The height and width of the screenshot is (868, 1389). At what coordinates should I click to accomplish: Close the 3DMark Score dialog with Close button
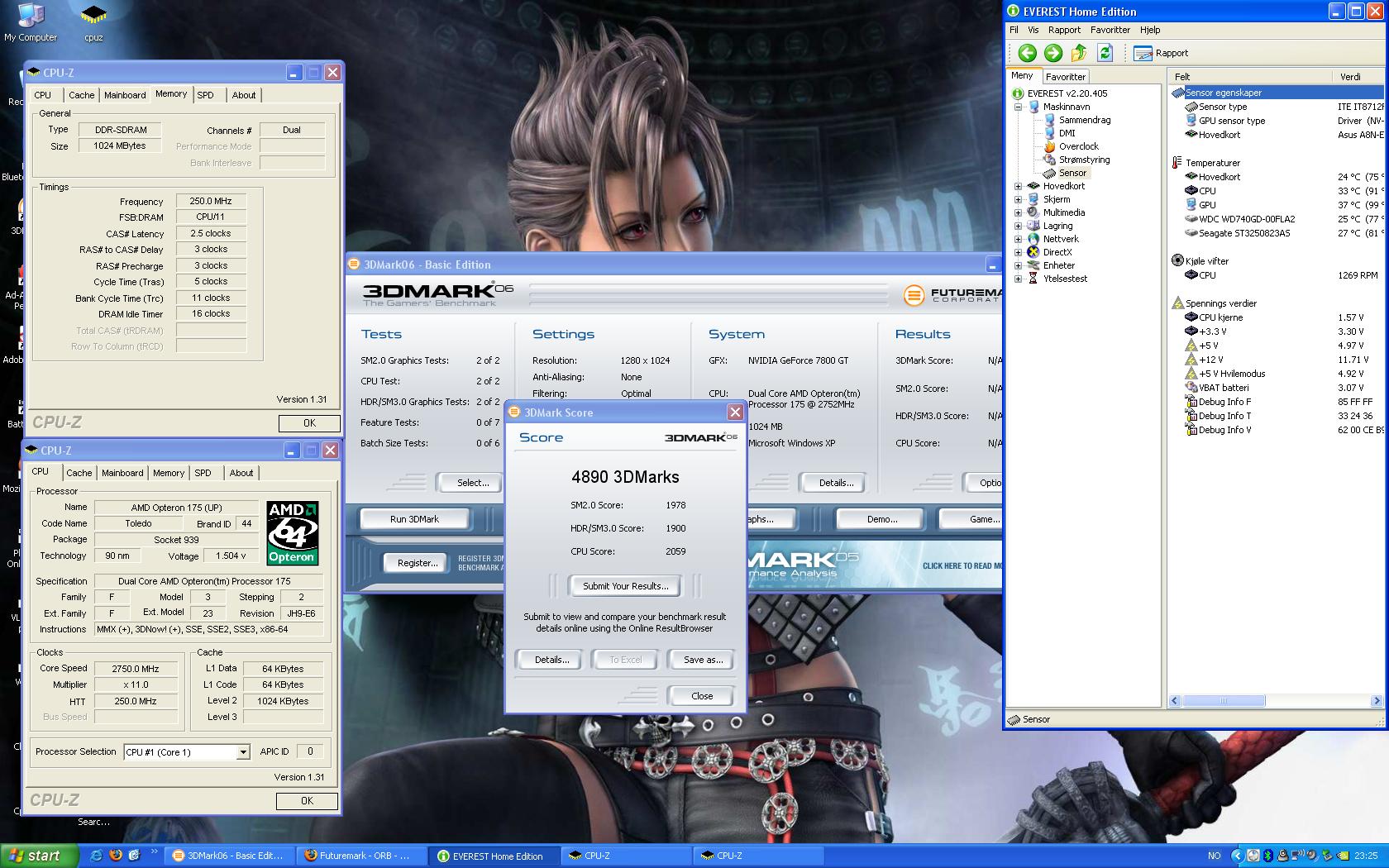(702, 696)
